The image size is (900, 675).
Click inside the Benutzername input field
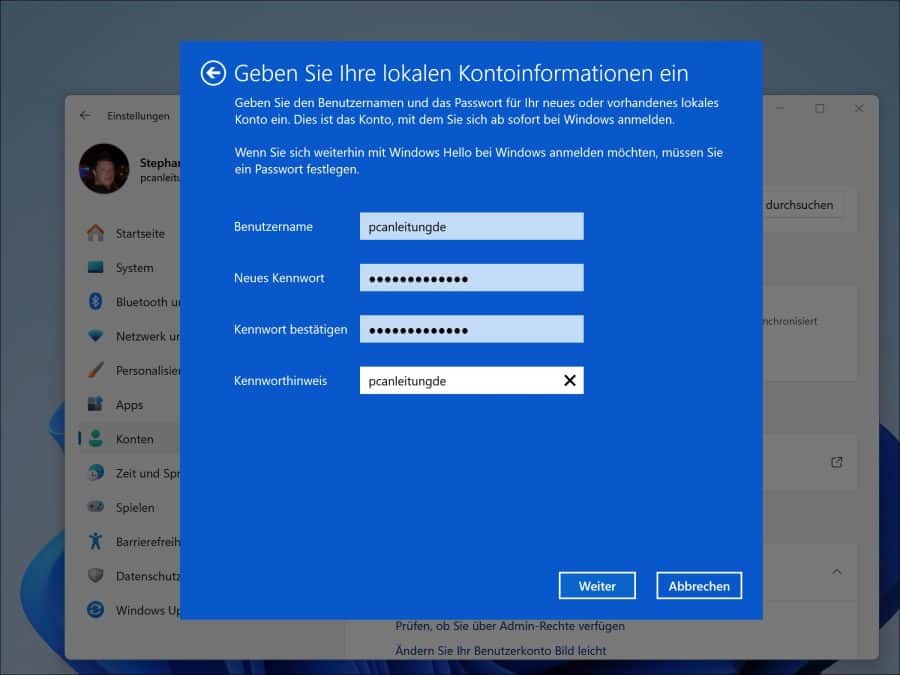tap(471, 225)
